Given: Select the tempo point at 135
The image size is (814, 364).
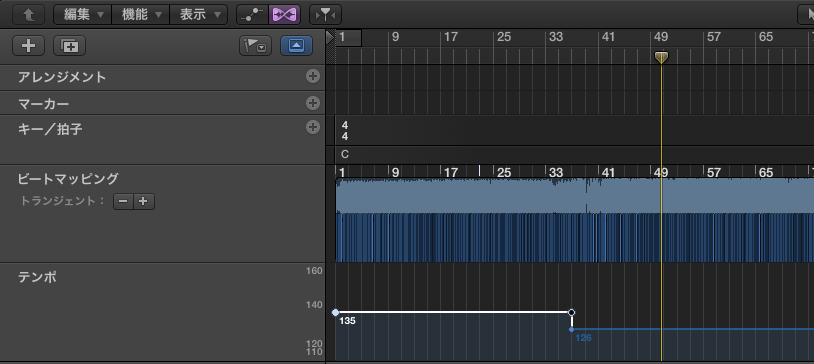Looking at the screenshot, I should tap(335, 312).
